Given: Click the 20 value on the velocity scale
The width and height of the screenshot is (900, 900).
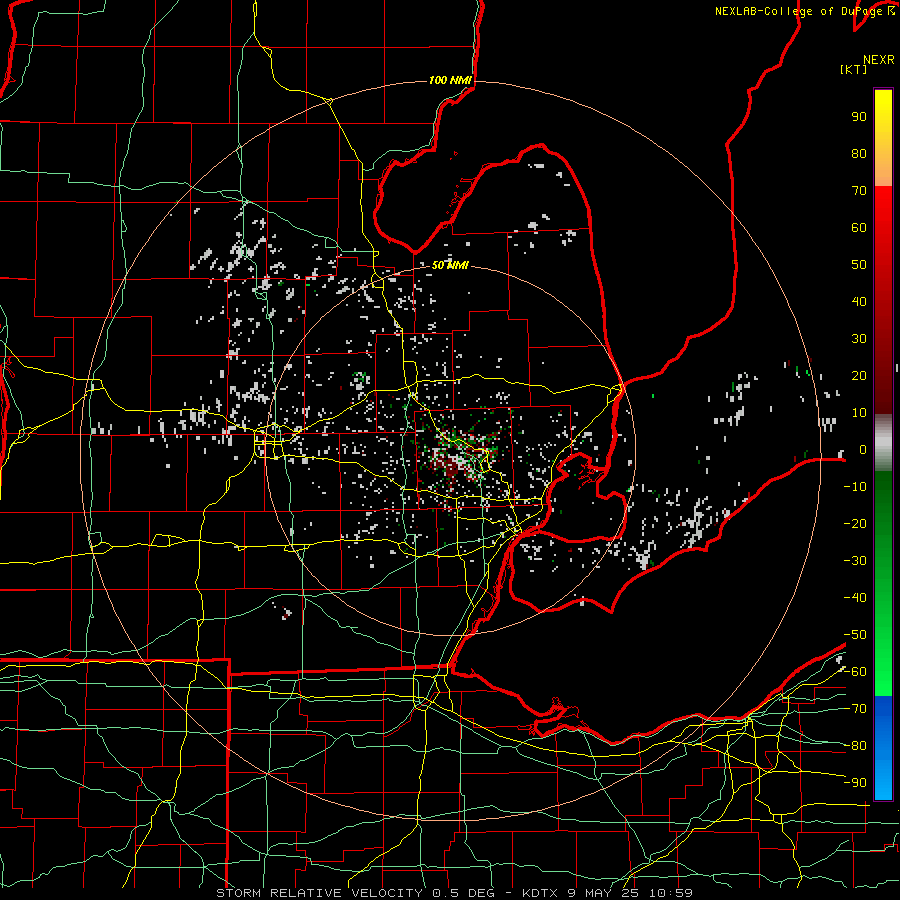Looking at the screenshot, I should tap(859, 376).
